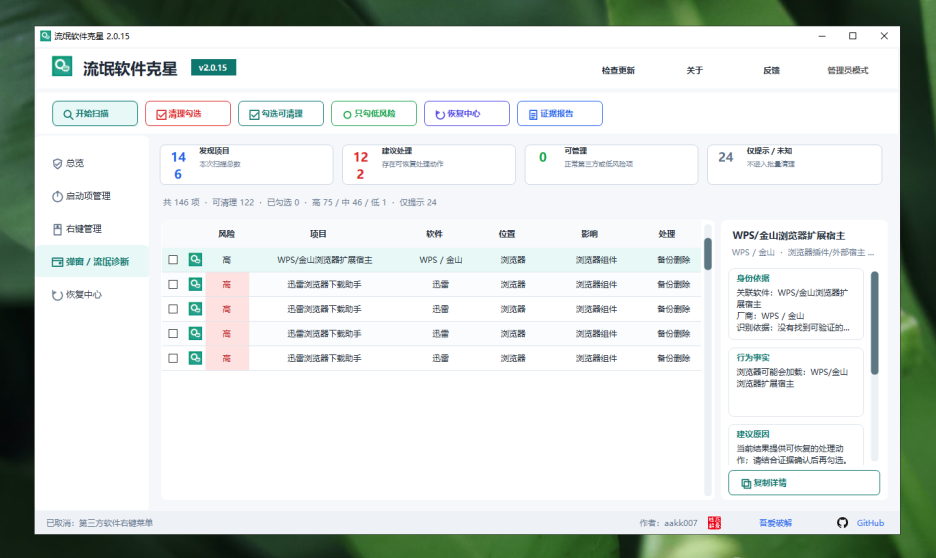936x558 pixels.
Task: Click the 软件 column header
Action: [x=435, y=234]
